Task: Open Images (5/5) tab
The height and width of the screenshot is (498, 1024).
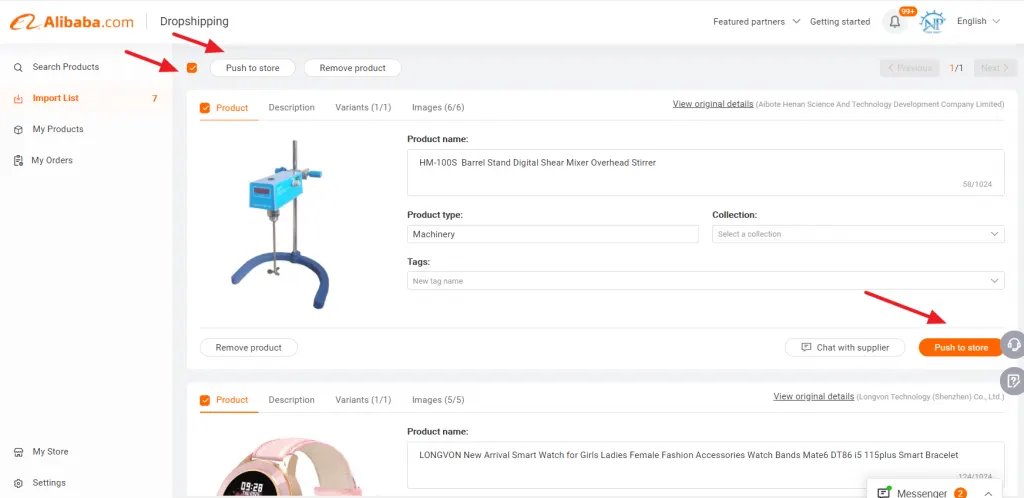Action: (438, 400)
